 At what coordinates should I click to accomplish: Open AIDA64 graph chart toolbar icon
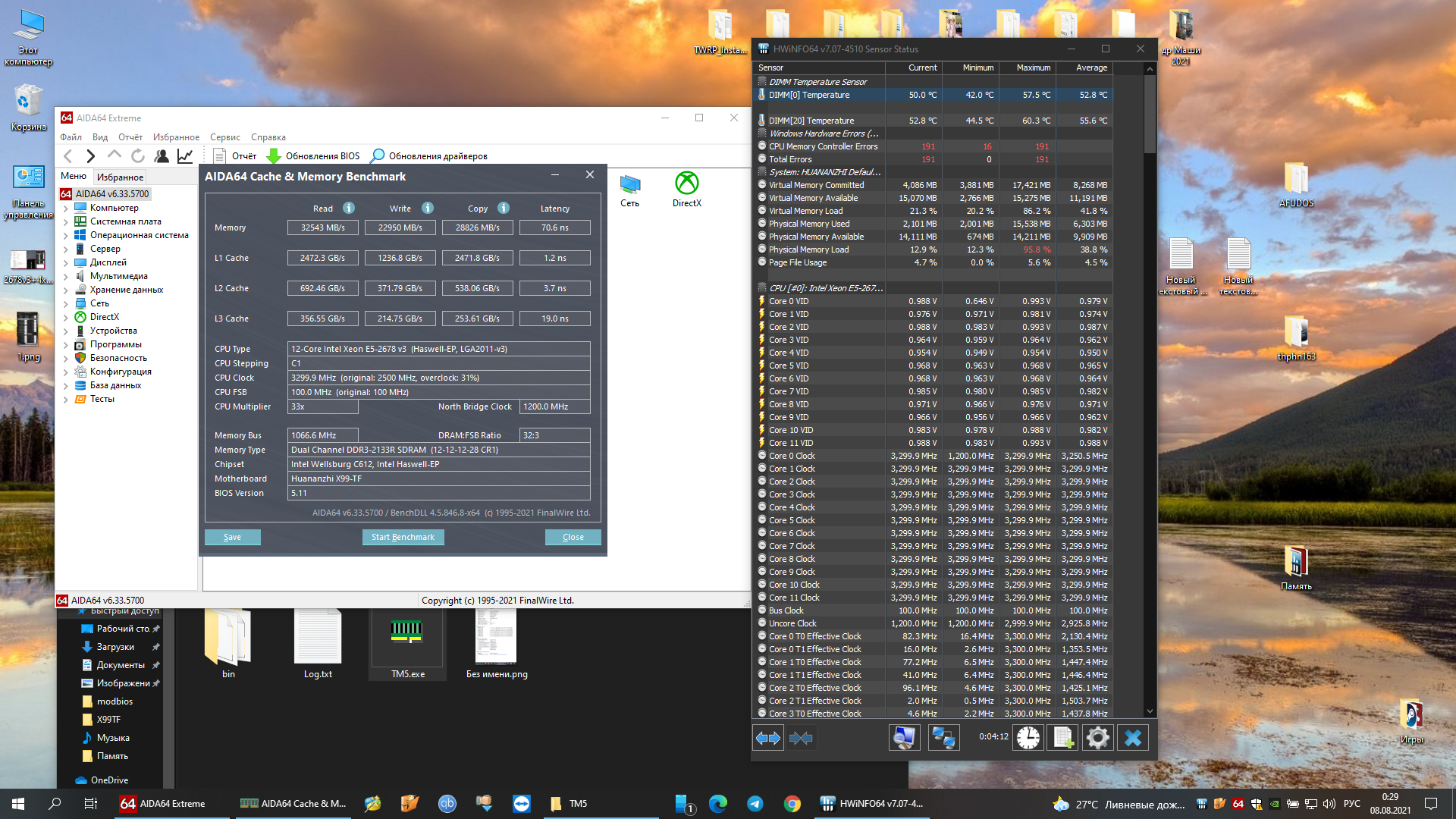point(185,156)
